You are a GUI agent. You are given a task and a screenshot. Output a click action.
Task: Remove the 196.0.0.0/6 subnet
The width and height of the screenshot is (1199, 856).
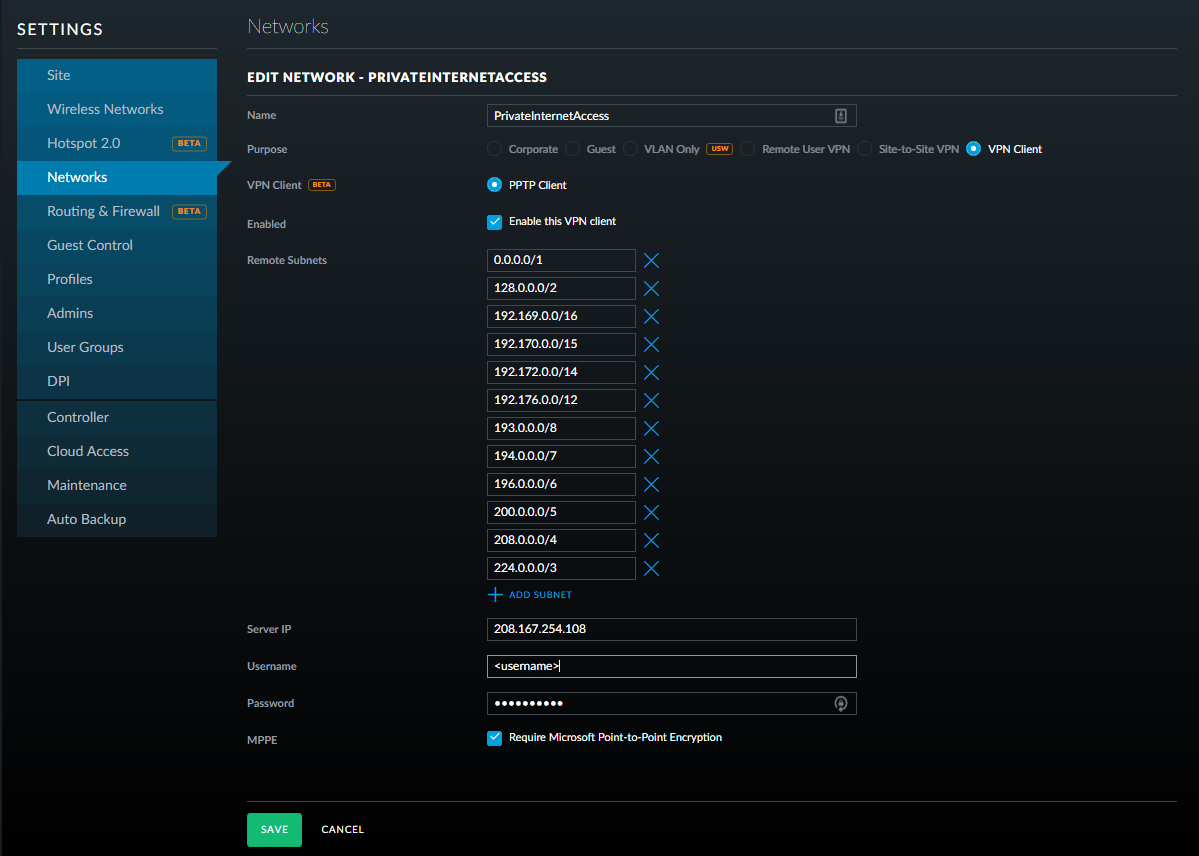(x=651, y=484)
